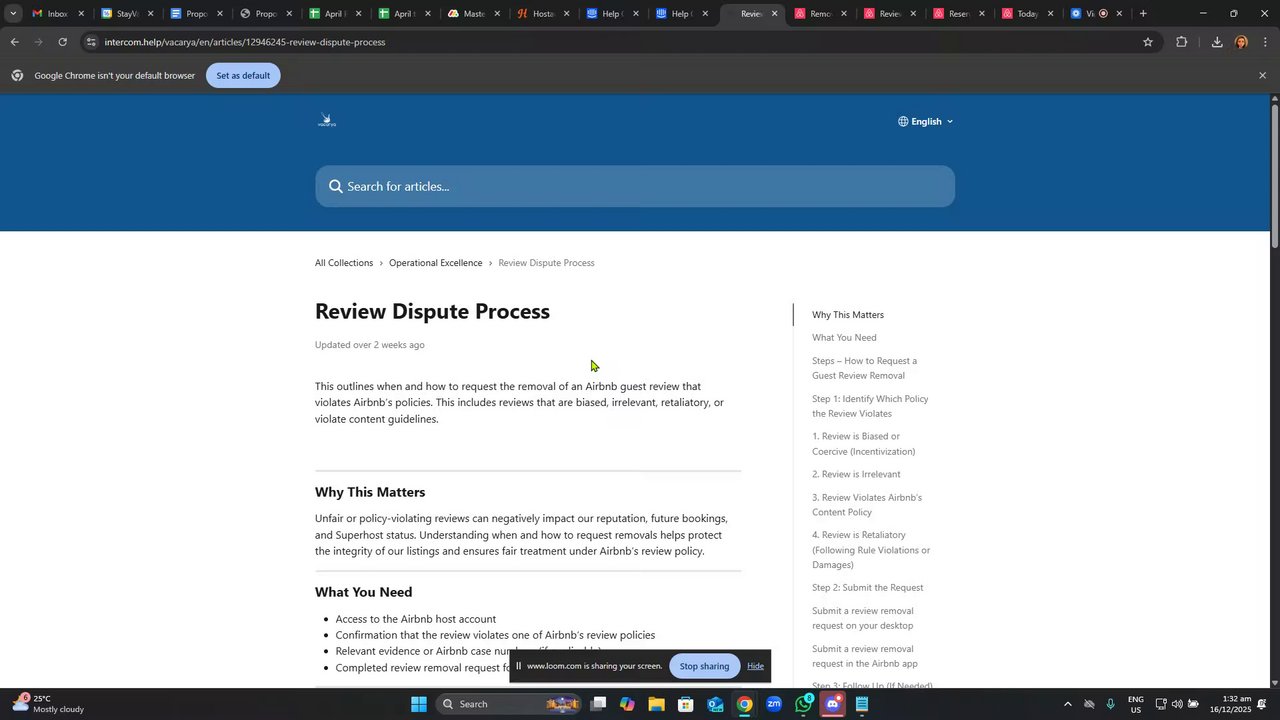The image size is (1280, 720).
Task: Open the Chrome three-dot menu
Action: [1265, 42]
